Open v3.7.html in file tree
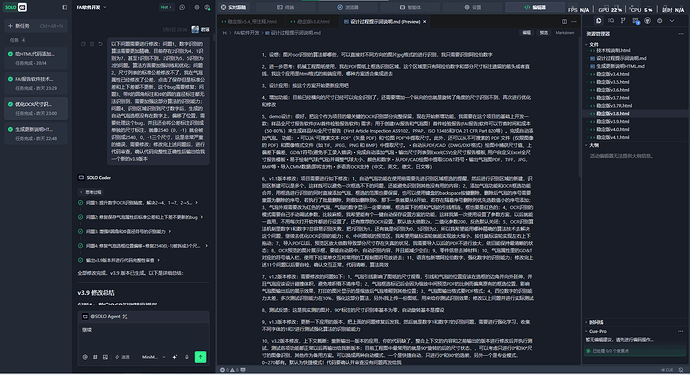Viewport: 690px width, 375px height. pyautogui.click(x=612, y=98)
